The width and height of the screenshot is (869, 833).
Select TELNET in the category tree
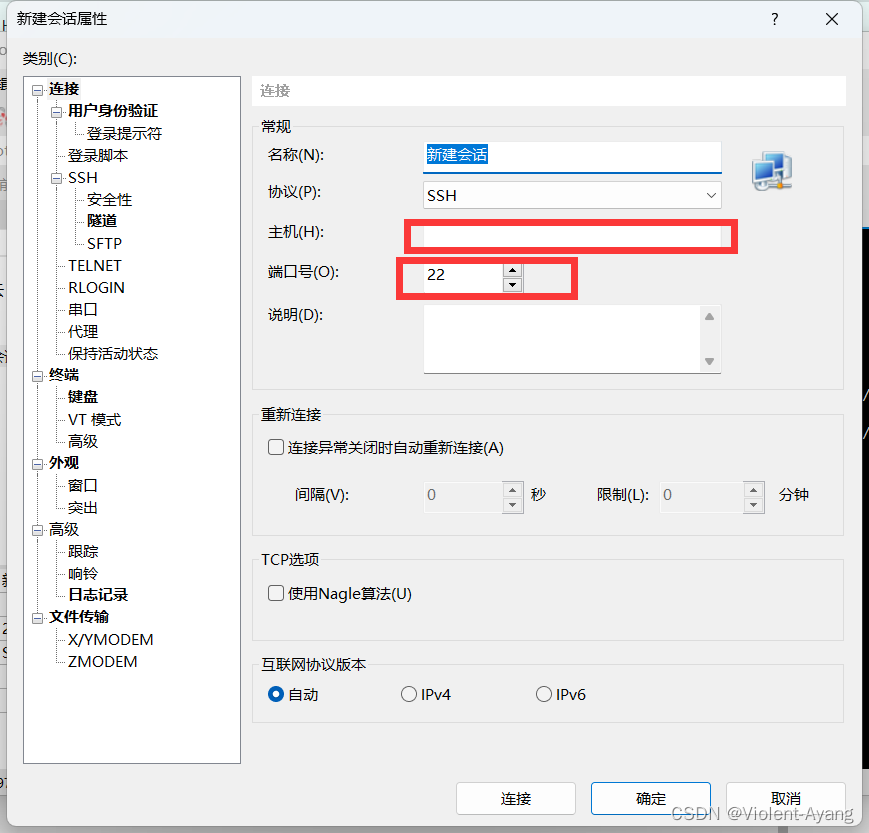click(x=95, y=265)
